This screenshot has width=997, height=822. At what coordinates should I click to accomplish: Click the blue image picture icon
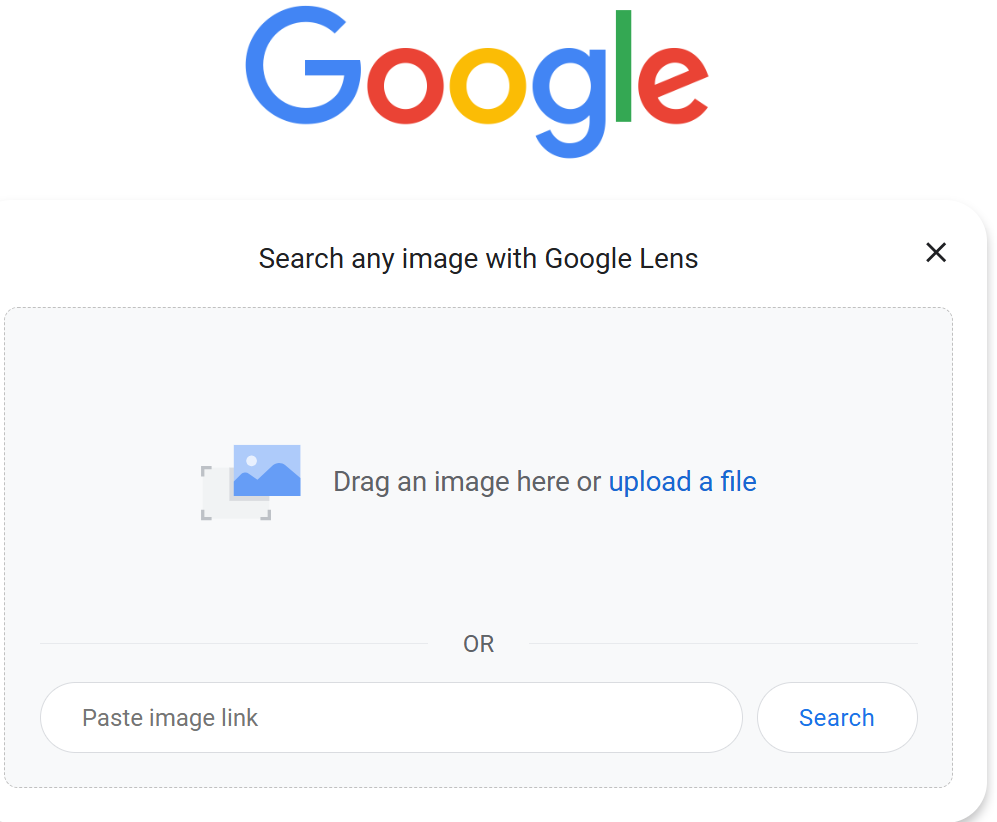(267, 470)
